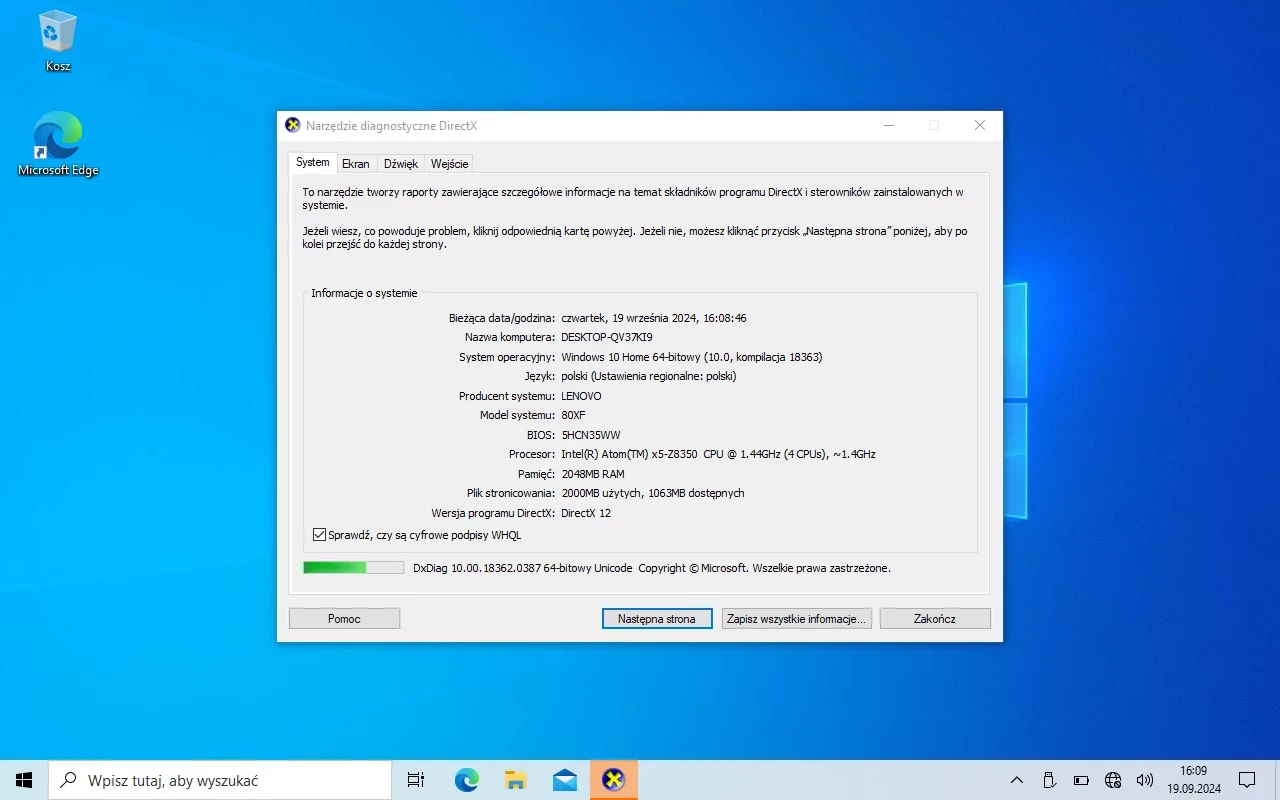Open File Explorer from the taskbar
Image resolution: width=1280 pixels, height=800 pixels.
click(515, 780)
